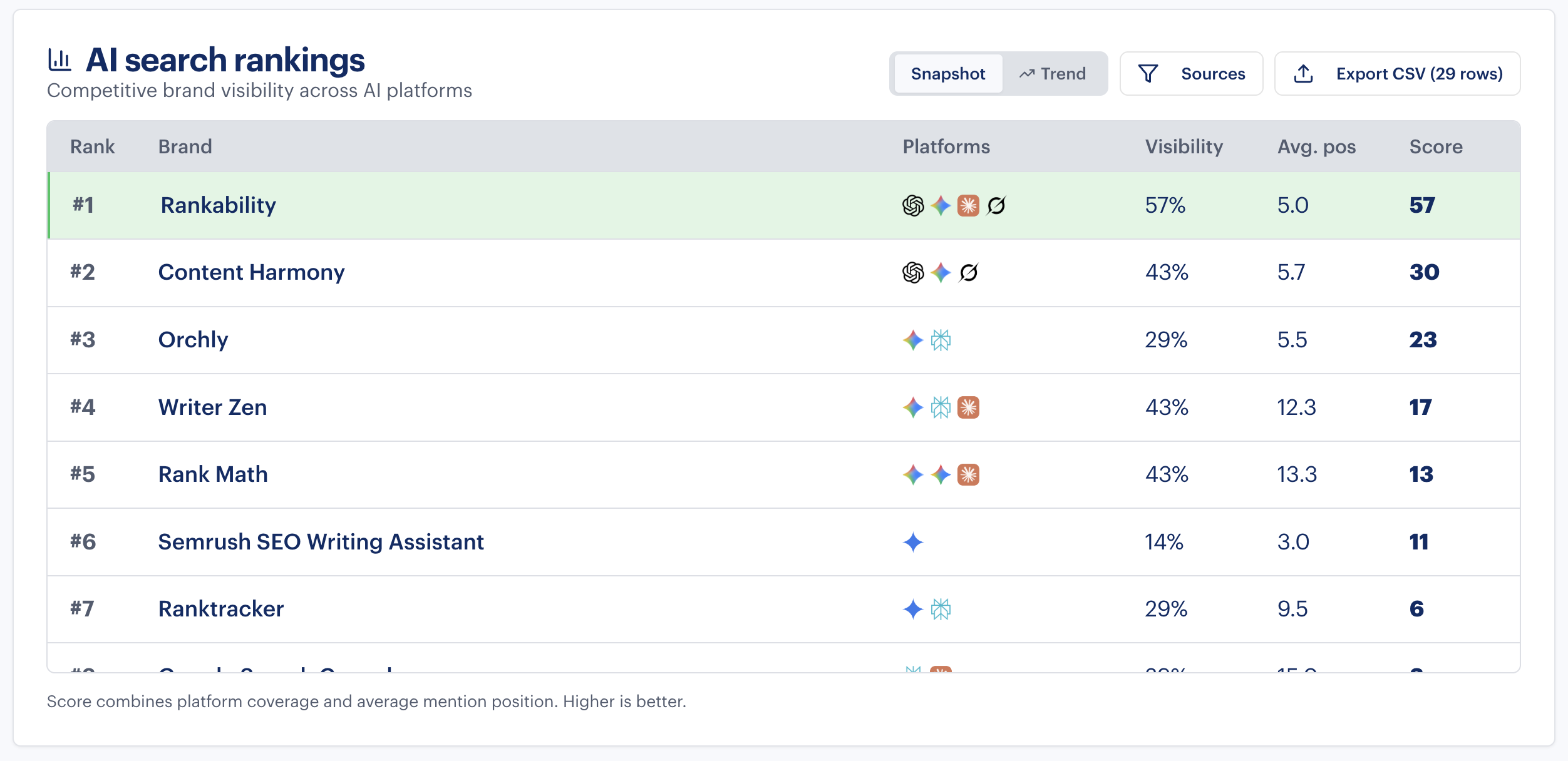Export CSV with 29 rows
The width and height of the screenshot is (1568, 761).
tap(1397, 74)
